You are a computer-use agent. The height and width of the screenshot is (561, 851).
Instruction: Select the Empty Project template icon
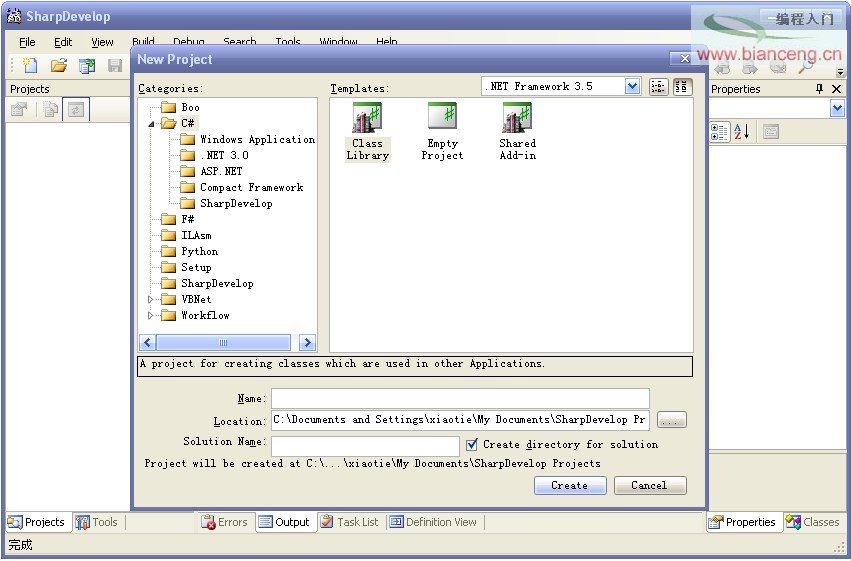tap(442, 132)
